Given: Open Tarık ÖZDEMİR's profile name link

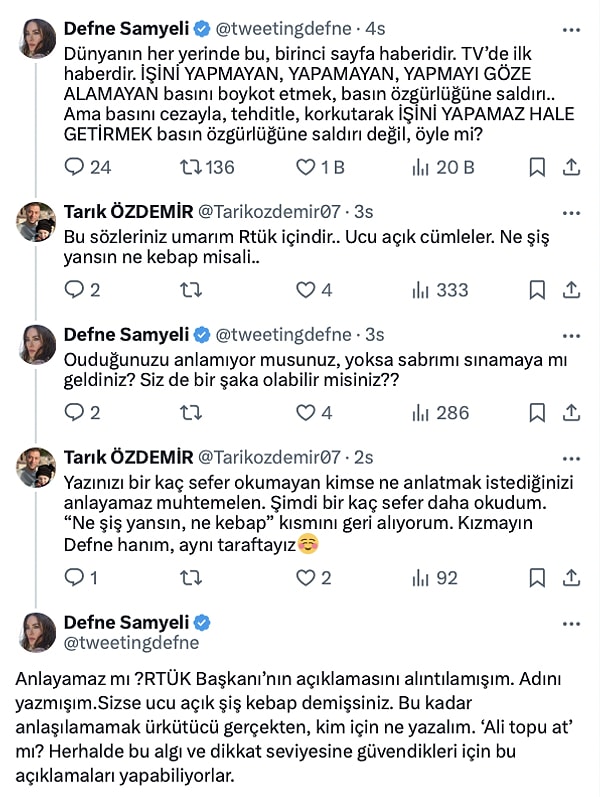Looking at the screenshot, I should coord(128,212).
